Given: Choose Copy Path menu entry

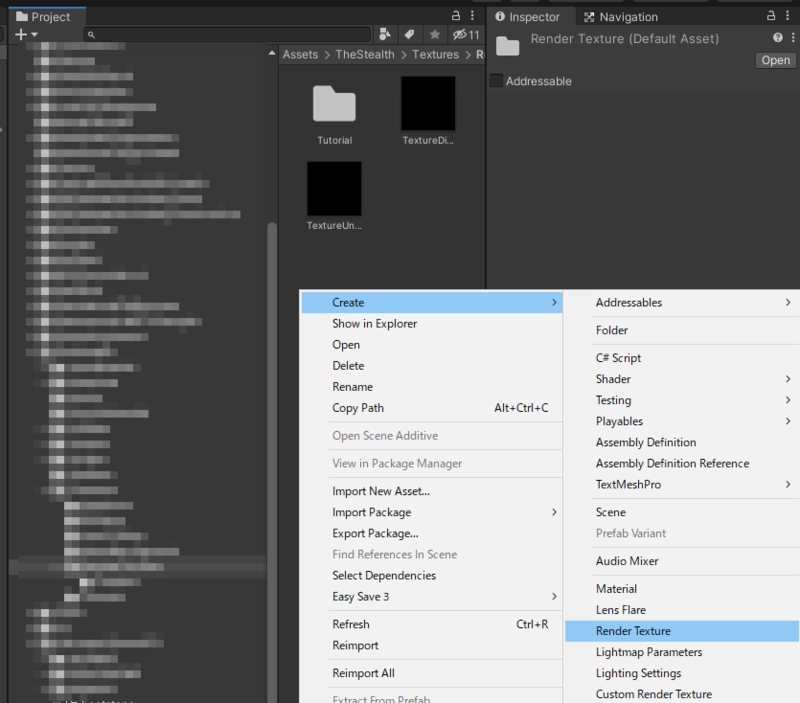Looking at the screenshot, I should tap(432, 408).
